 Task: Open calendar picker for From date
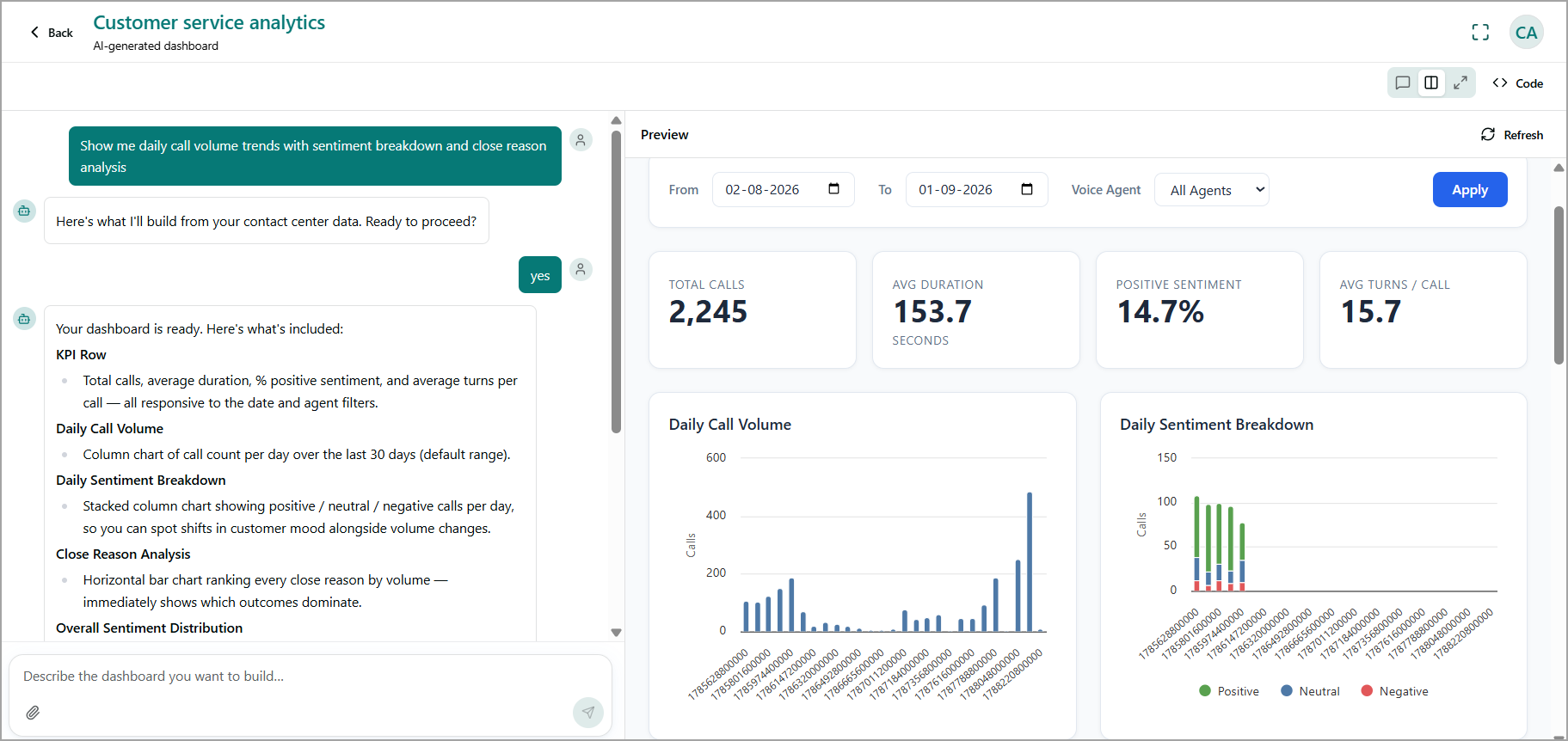[x=833, y=189]
